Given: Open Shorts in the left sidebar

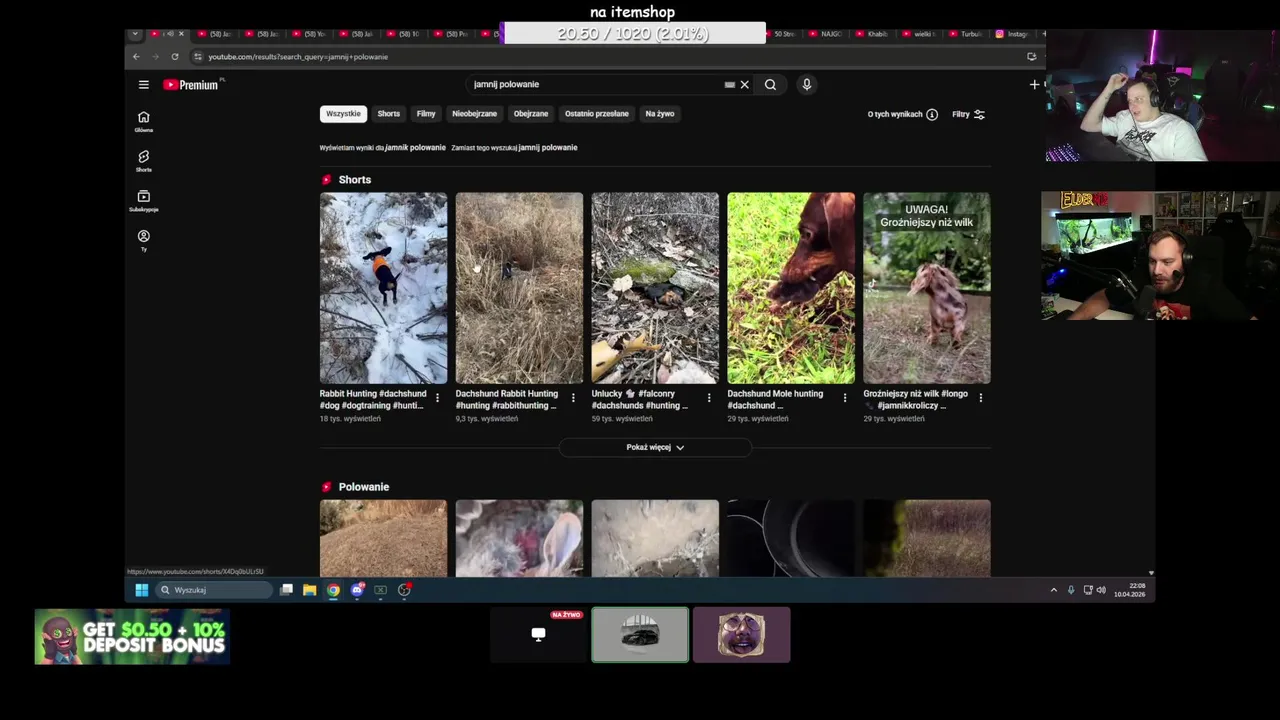Looking at the screenshot, I should [x=144, y=161].
